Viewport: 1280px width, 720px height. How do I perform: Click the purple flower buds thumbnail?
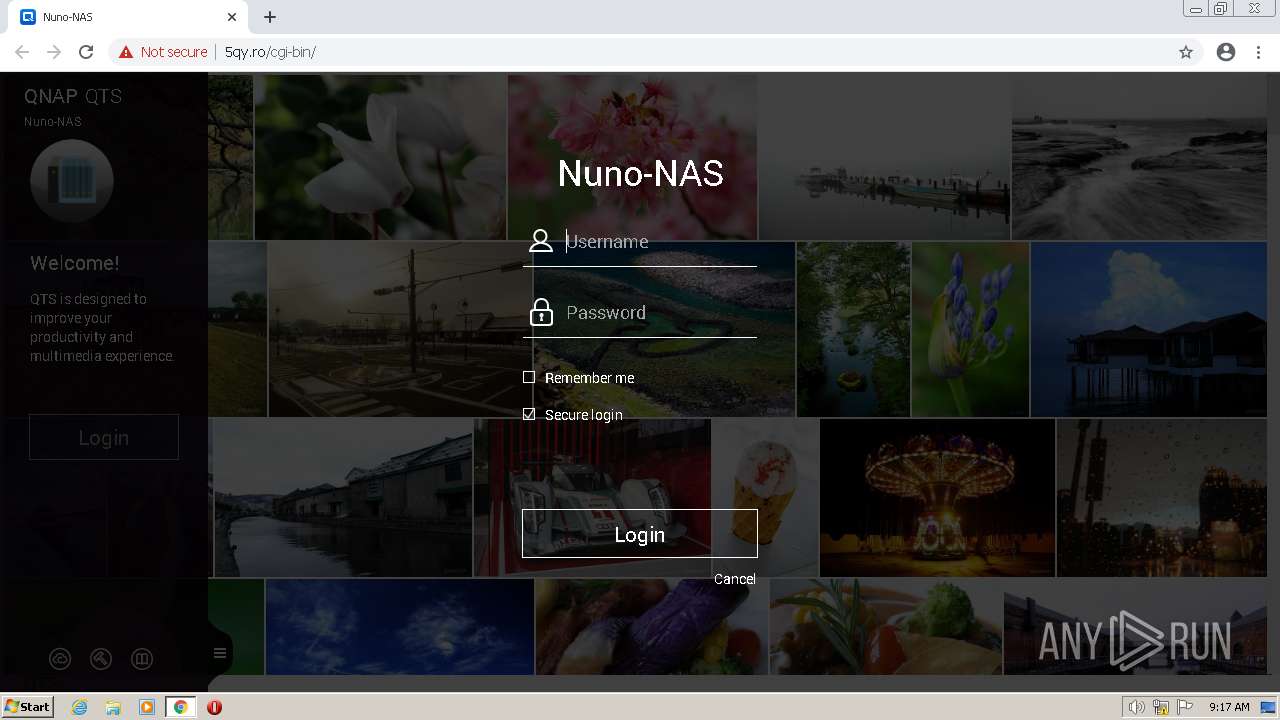pyautogui.click(x=970, y=329)
